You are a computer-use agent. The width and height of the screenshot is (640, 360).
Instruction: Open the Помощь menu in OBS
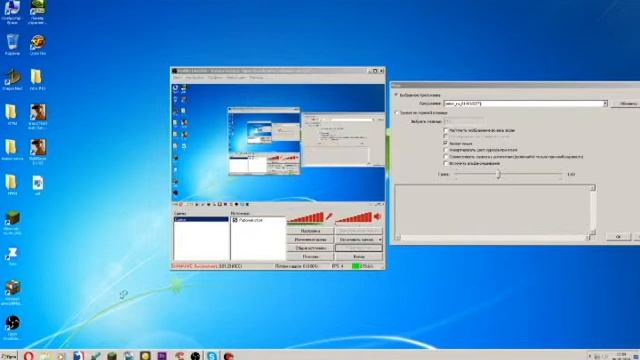tap(256, 77)
